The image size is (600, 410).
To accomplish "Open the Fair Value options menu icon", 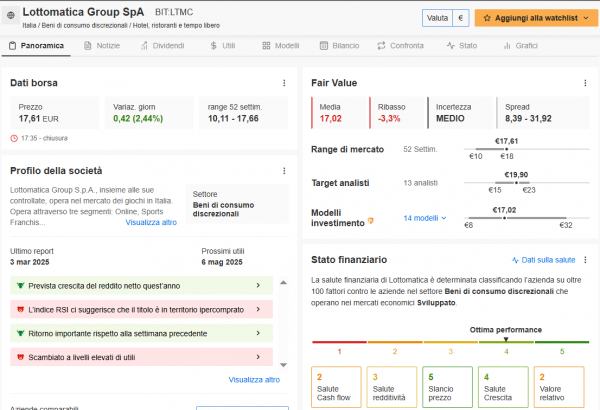I will click(x=585, y=83).
